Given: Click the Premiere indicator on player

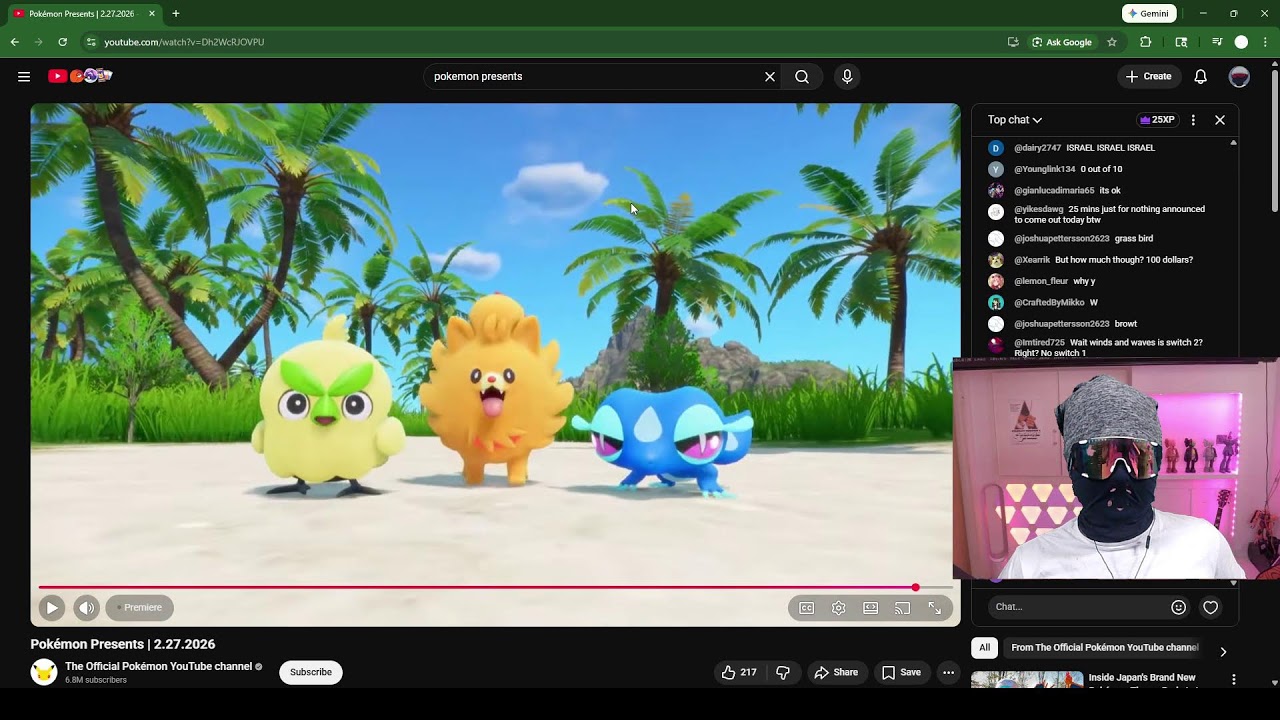Looking at the screenshot, I should [x=139, y=607].
